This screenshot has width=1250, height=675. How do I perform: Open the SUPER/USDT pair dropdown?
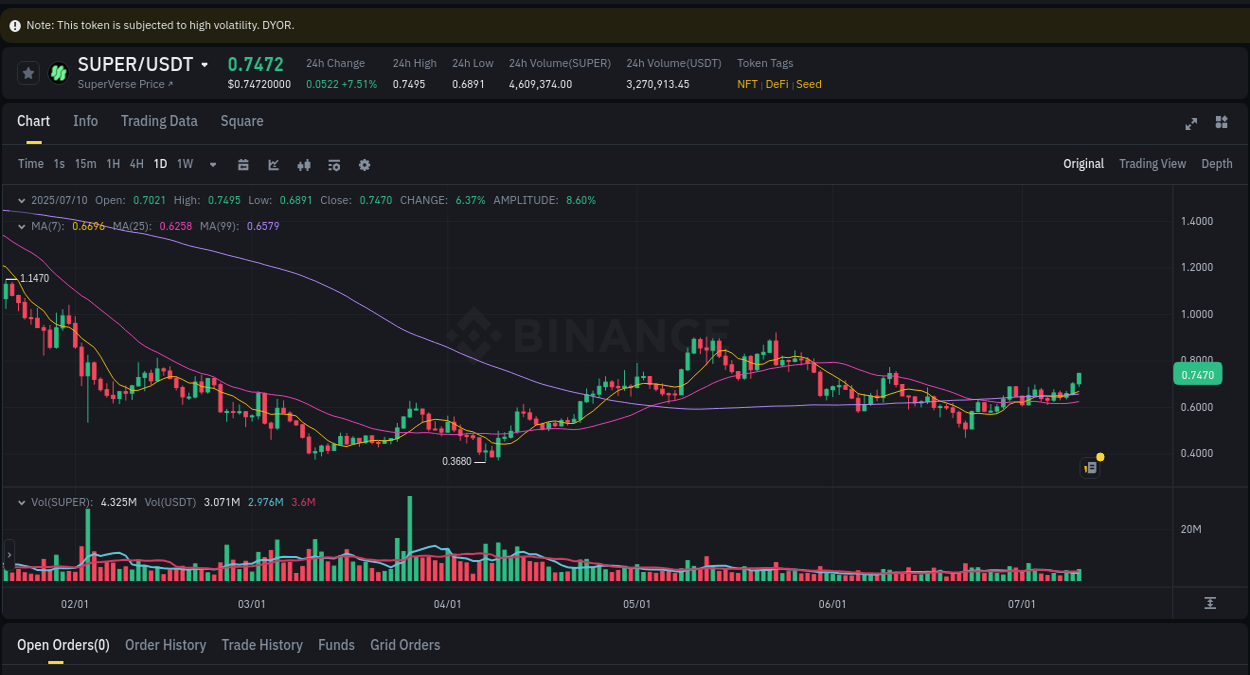[x=204, y=64]
